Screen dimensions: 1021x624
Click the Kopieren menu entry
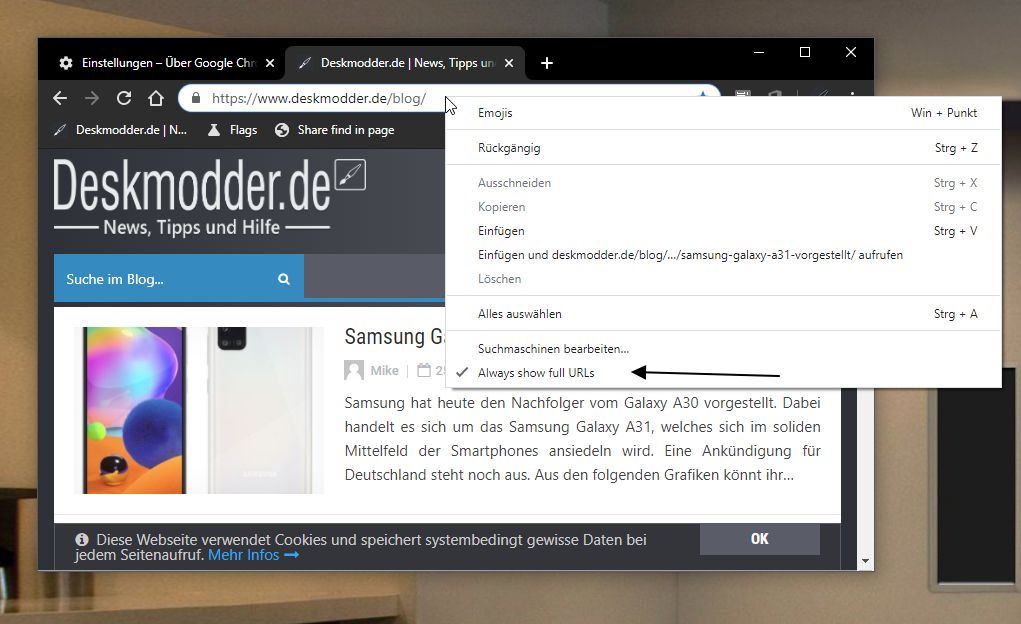pyautogui.click(x=723, y=206)
